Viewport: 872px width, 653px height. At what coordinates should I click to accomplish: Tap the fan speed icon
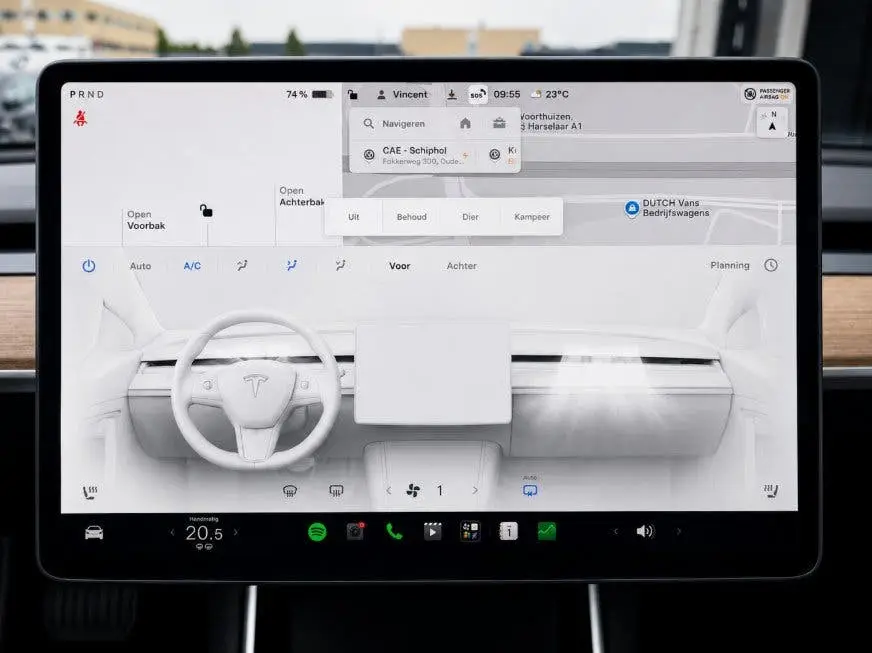tap(413, 491)
